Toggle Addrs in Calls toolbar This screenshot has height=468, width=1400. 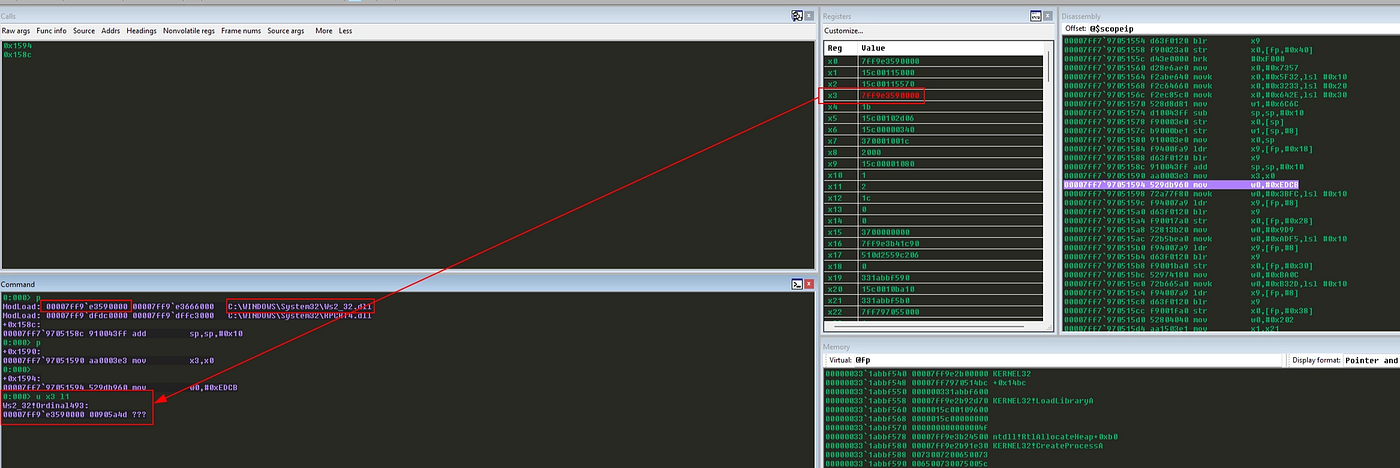click(111, 31)
